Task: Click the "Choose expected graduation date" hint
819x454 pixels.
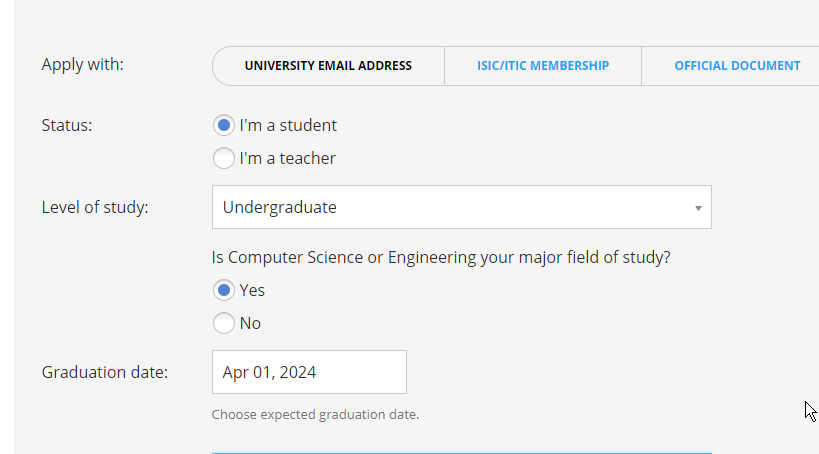Action: tap(315, 414)
